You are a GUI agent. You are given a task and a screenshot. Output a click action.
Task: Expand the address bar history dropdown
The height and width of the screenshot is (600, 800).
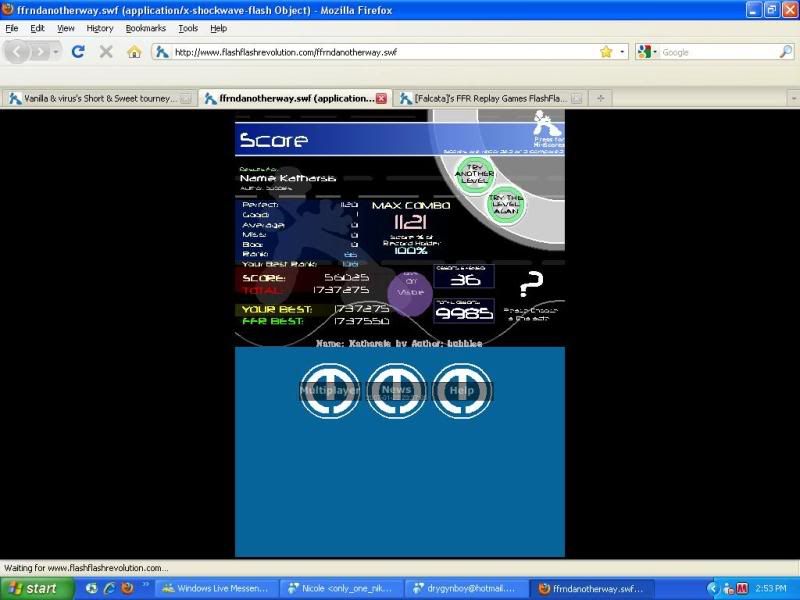[622, 52]
